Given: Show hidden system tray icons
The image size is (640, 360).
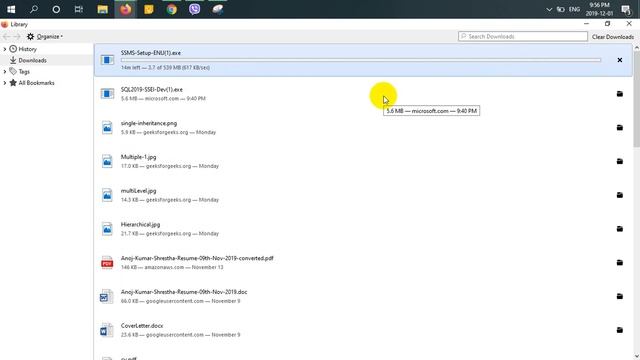Looking at the screenshot, I should point(549,9).
